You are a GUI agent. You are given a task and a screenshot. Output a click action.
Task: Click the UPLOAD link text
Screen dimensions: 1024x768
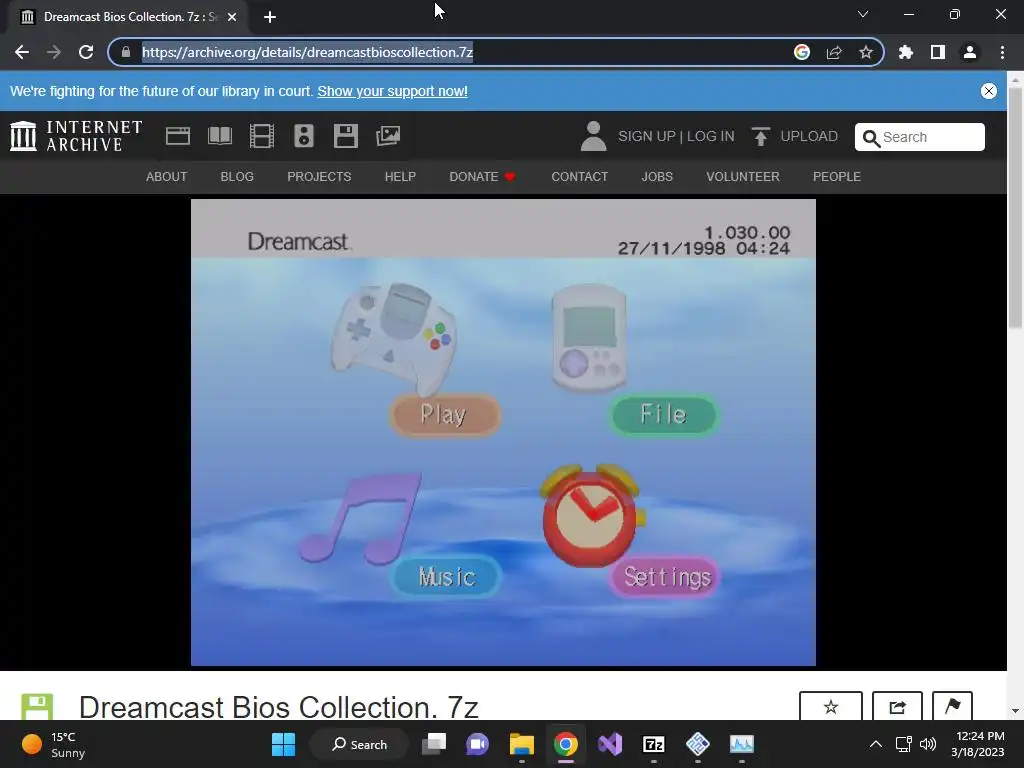[x=809, y=136]
